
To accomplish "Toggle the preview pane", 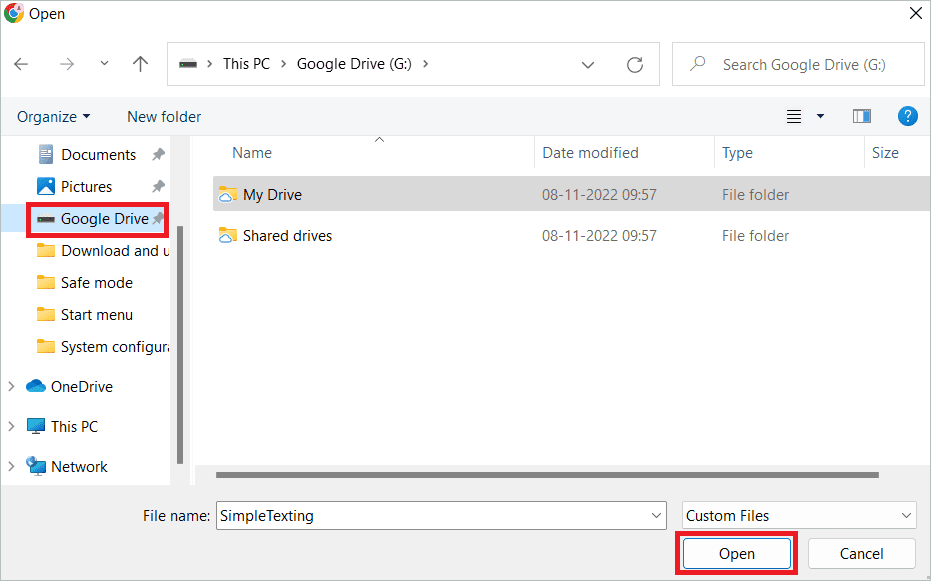I will tap(862, 116).
